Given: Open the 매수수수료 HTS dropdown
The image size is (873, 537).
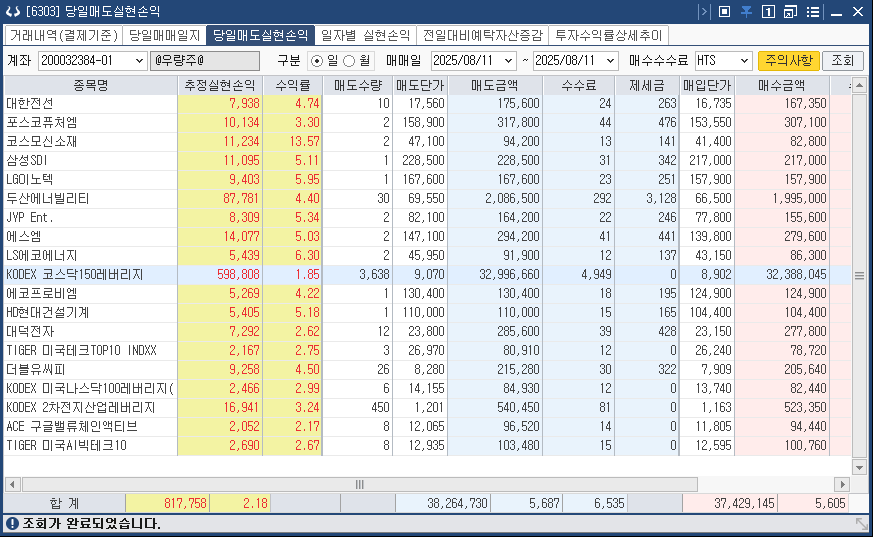Looking at the screenshot, I should [744, 61].
